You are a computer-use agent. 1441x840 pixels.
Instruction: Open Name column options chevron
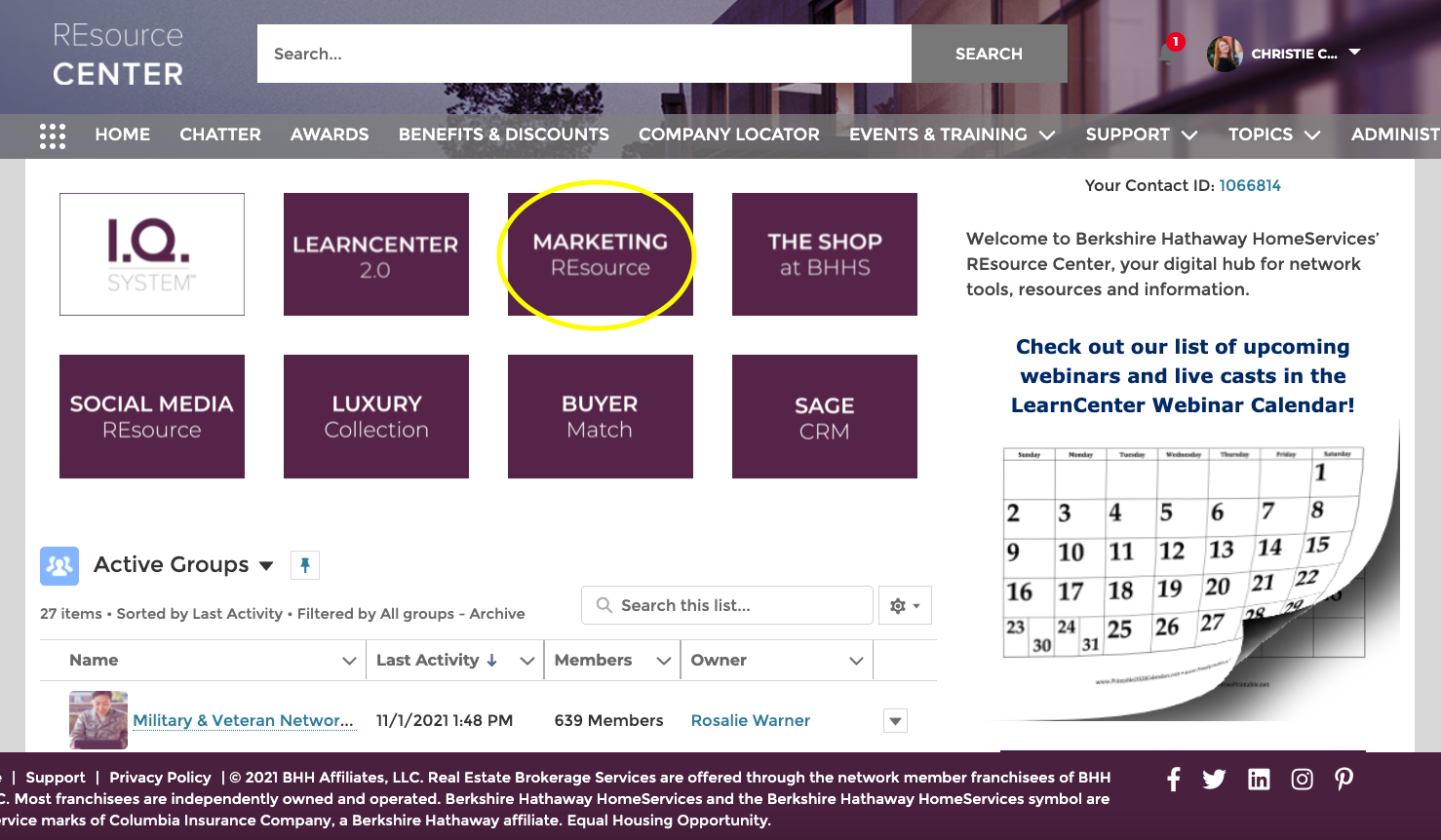349,661
